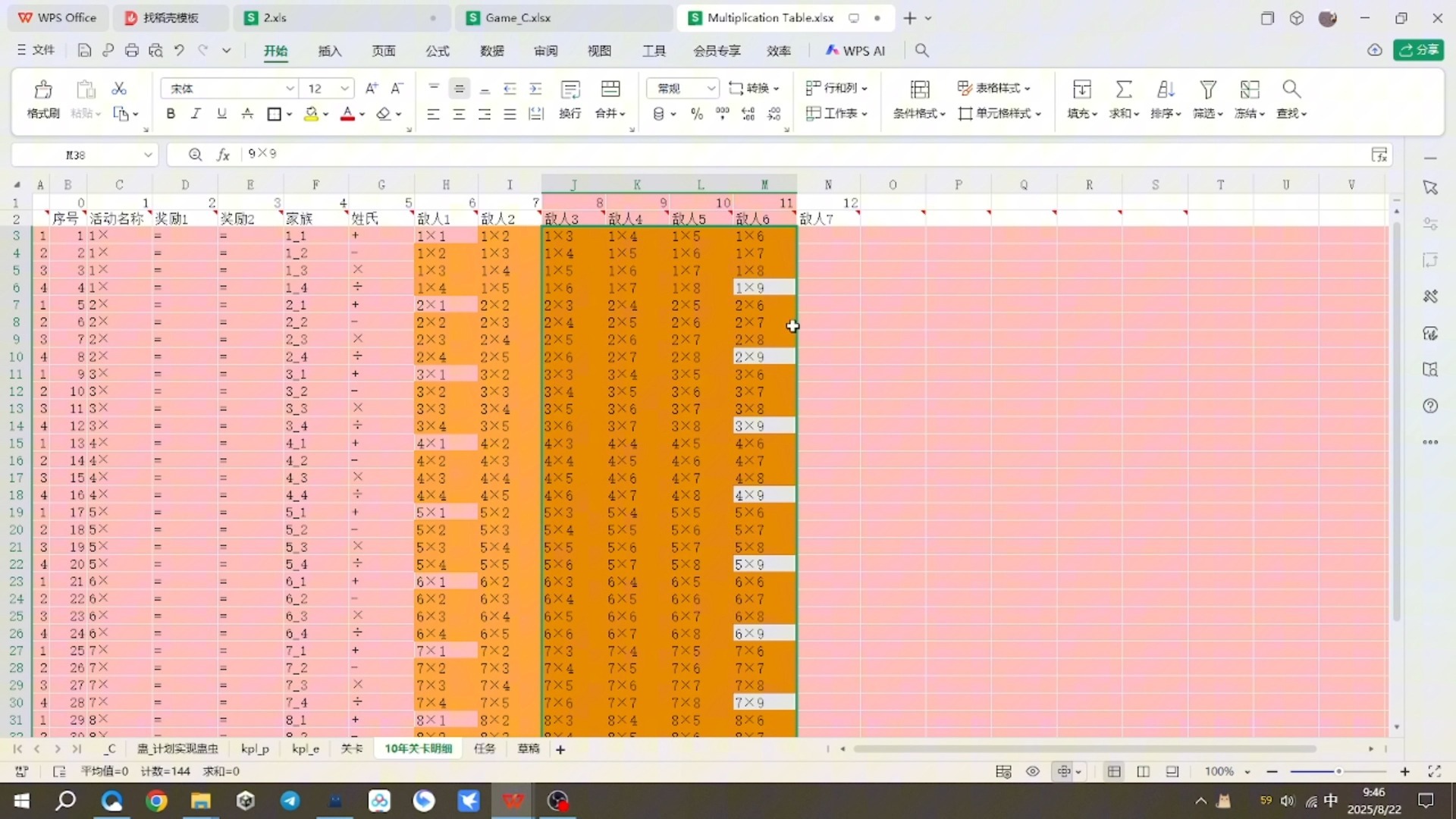Toggle the Underline text style
This screenshot has height=819, width=1456.
tap(221, 114)
